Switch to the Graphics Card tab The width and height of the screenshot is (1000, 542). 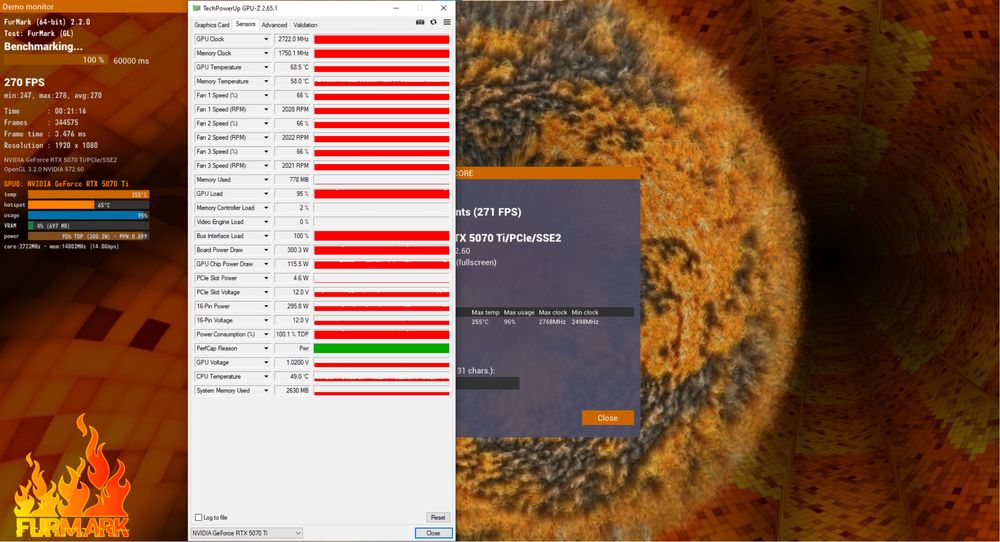pyautogui.click(x=212, y=25)
